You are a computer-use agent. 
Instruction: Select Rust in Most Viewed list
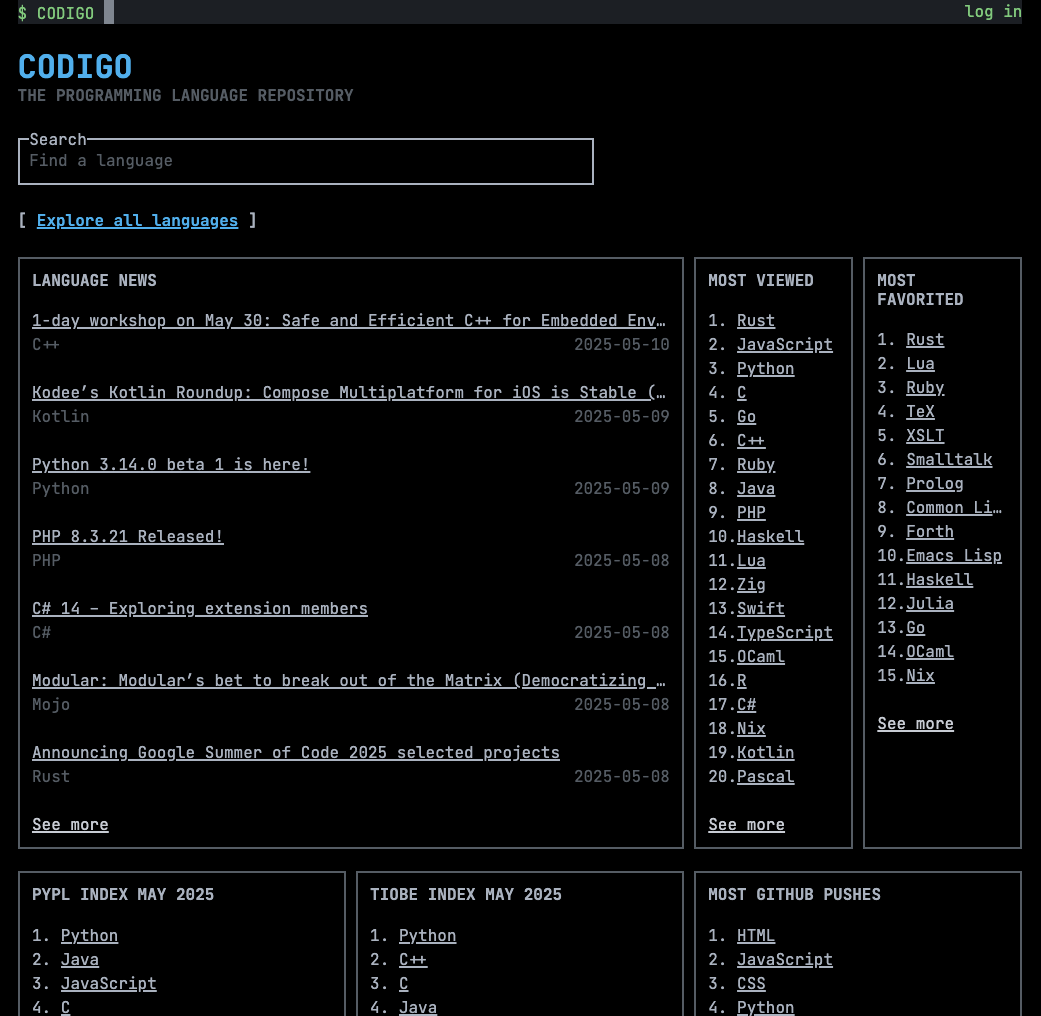point(755,320)
